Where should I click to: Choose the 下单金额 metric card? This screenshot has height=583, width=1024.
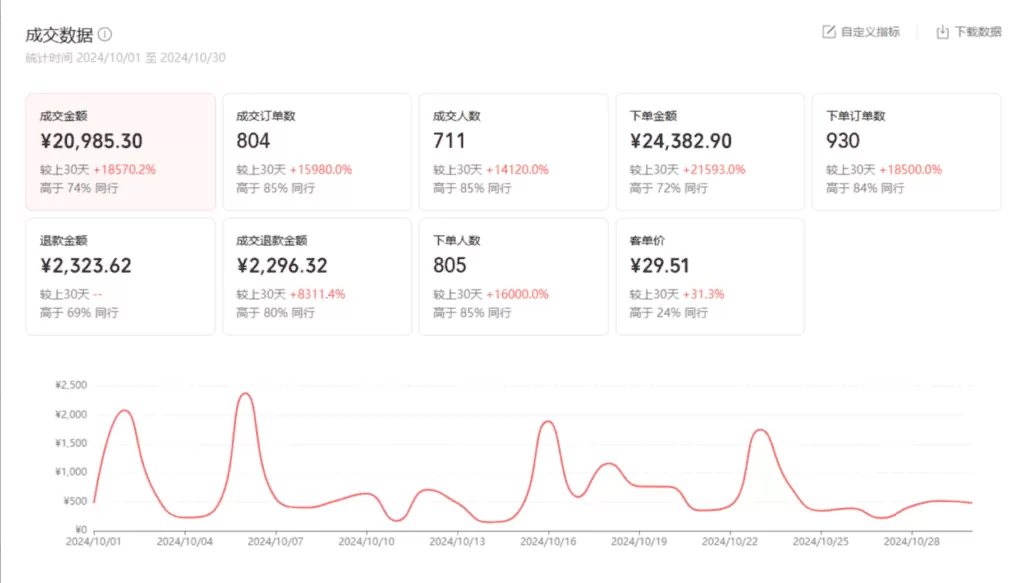pos(710,152)
